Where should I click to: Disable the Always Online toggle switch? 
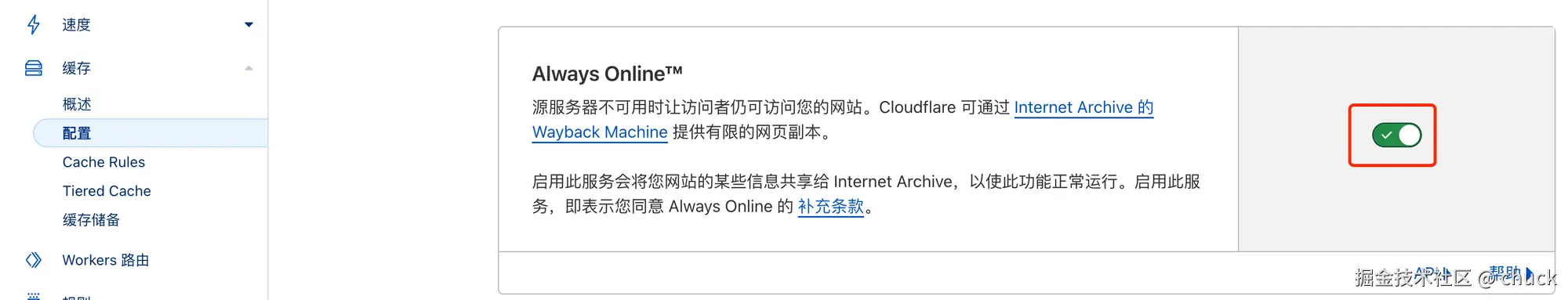1396,135
